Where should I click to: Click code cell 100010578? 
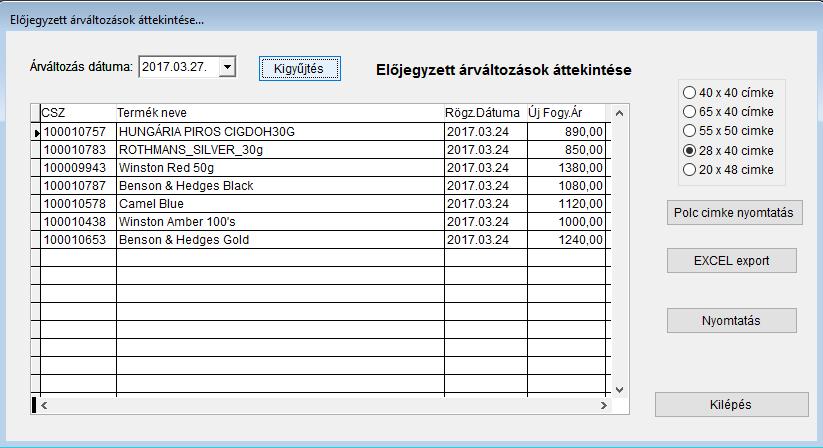(78, 204)
